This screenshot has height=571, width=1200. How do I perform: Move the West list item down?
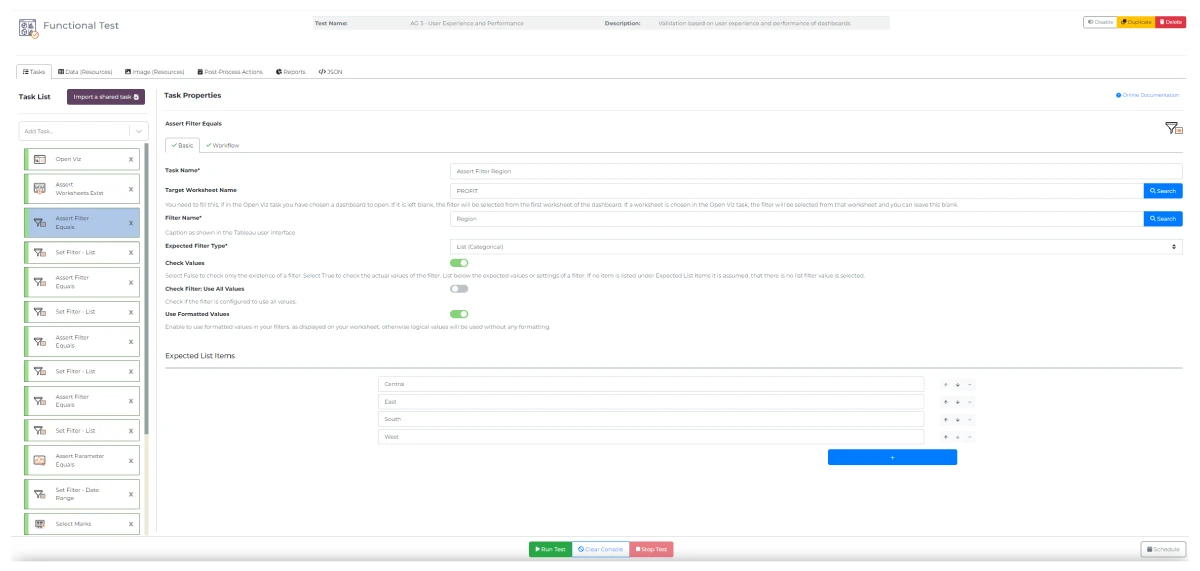click(957, 437)
